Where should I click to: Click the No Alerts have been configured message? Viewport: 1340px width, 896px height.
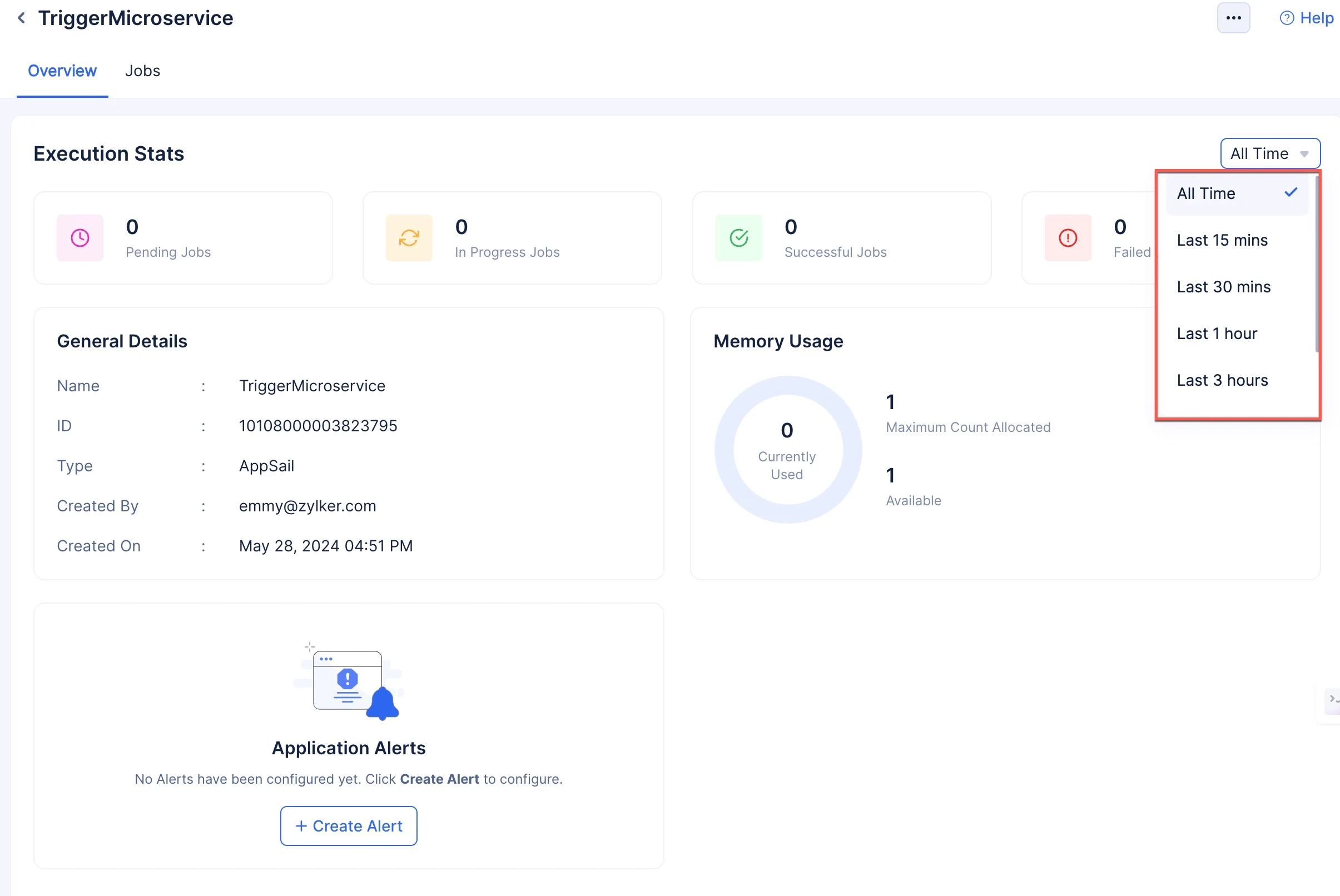click(x=349, y=779)
